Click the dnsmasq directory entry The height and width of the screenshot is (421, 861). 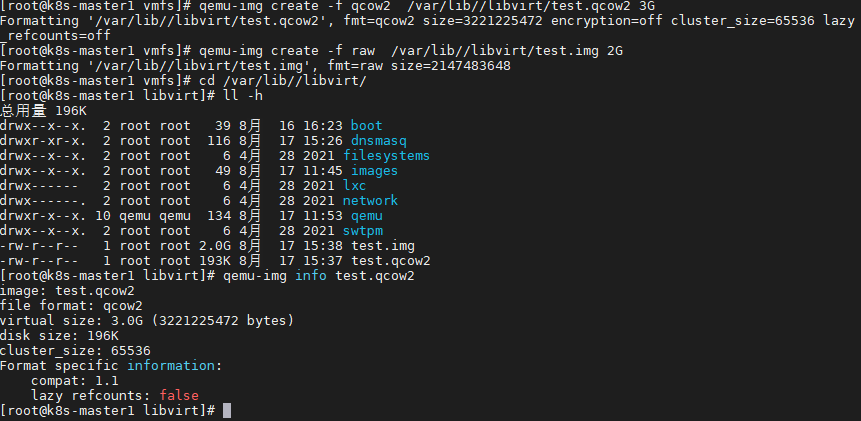[379, 141]
